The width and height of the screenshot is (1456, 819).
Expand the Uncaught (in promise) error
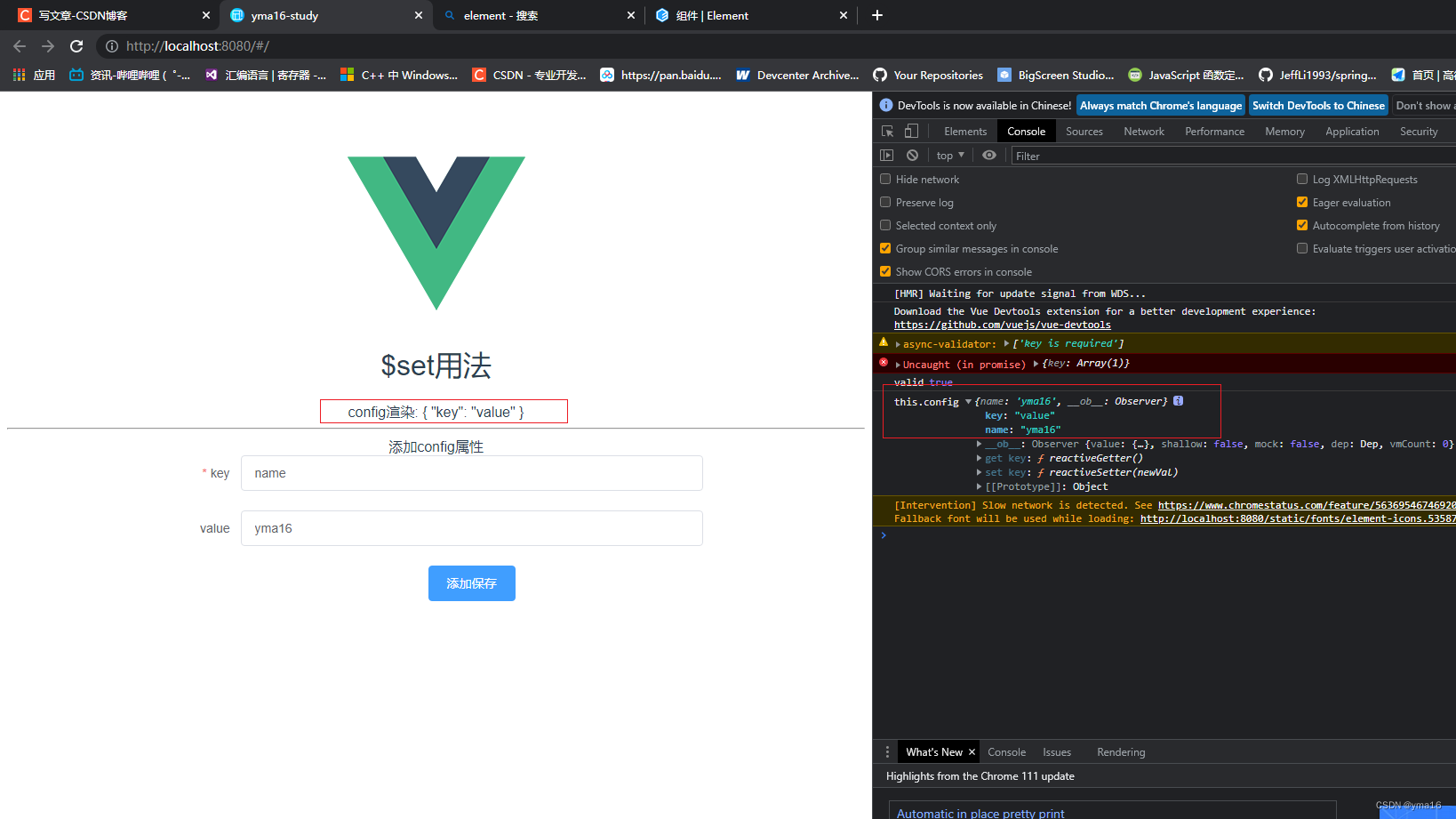tap(898, 365)
